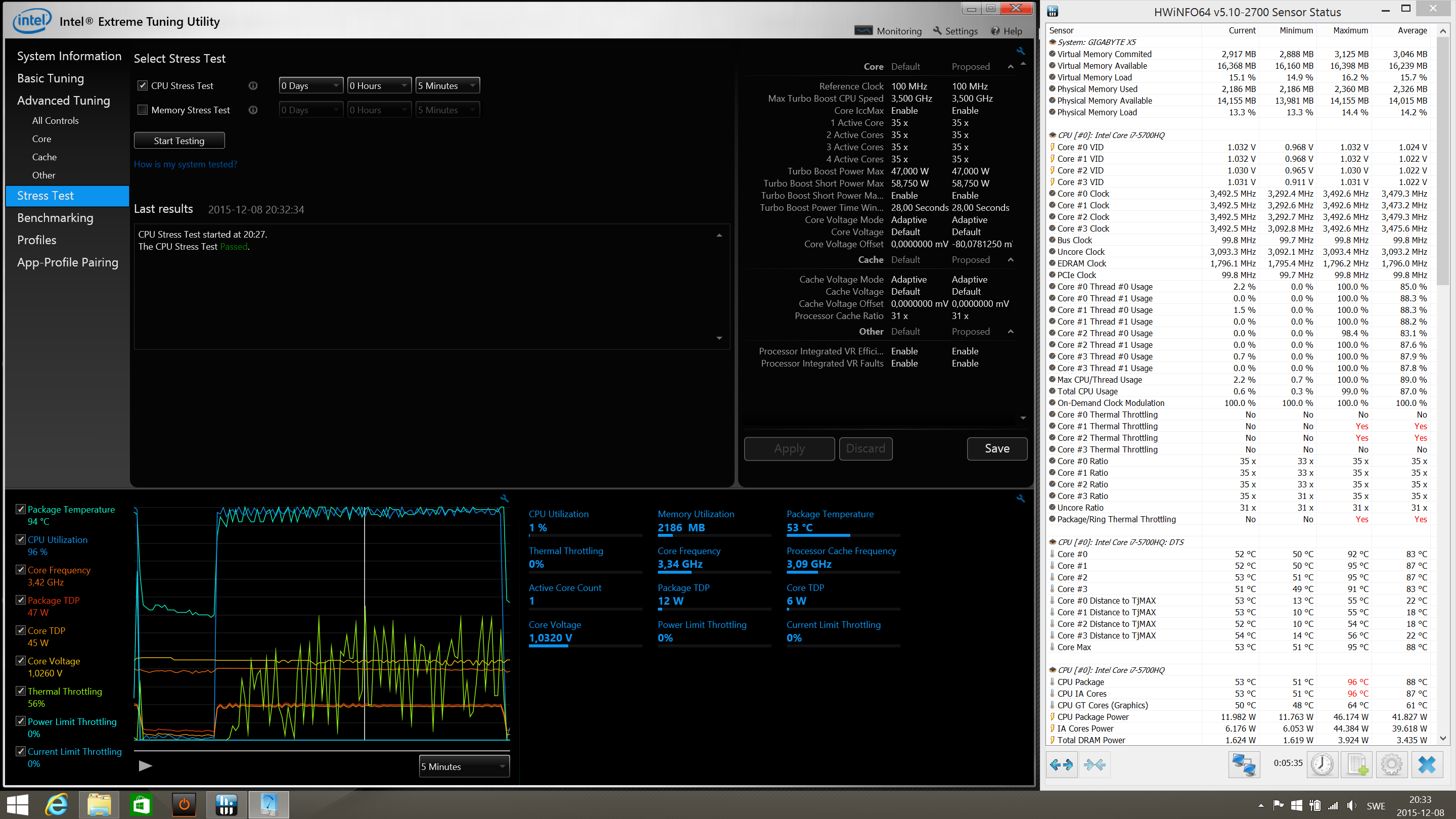The image size is (1456, 819).
Task: Open Profiles section
Action: tap(37, 240)
